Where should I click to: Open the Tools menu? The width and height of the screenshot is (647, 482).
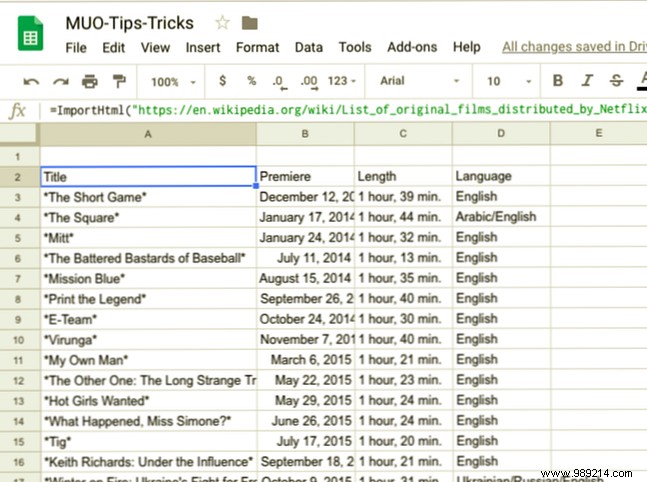355,47
